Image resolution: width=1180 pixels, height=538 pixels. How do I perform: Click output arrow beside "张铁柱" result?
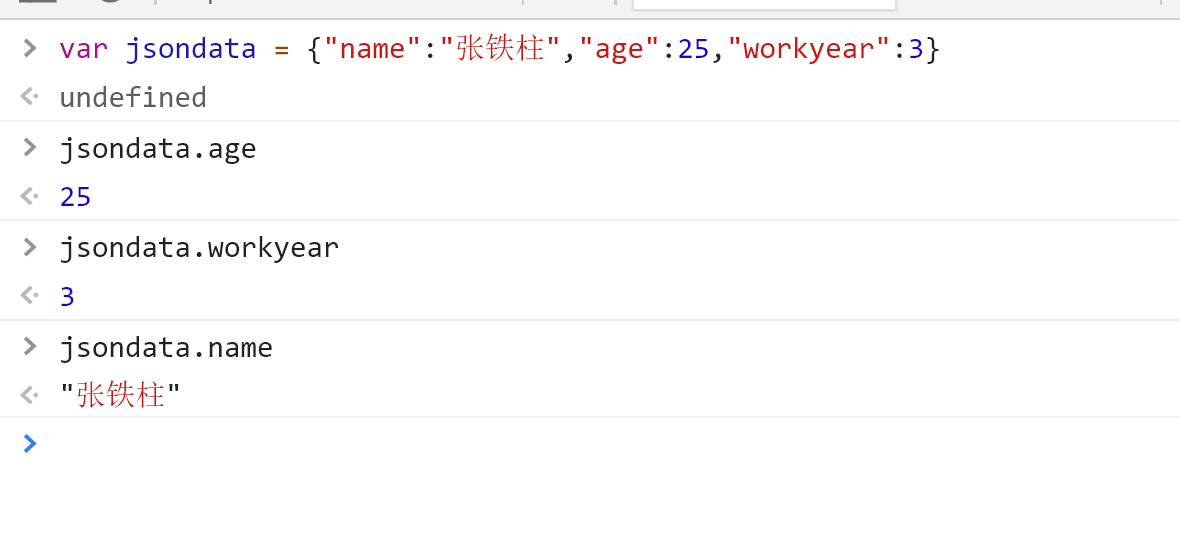[30, 395]
